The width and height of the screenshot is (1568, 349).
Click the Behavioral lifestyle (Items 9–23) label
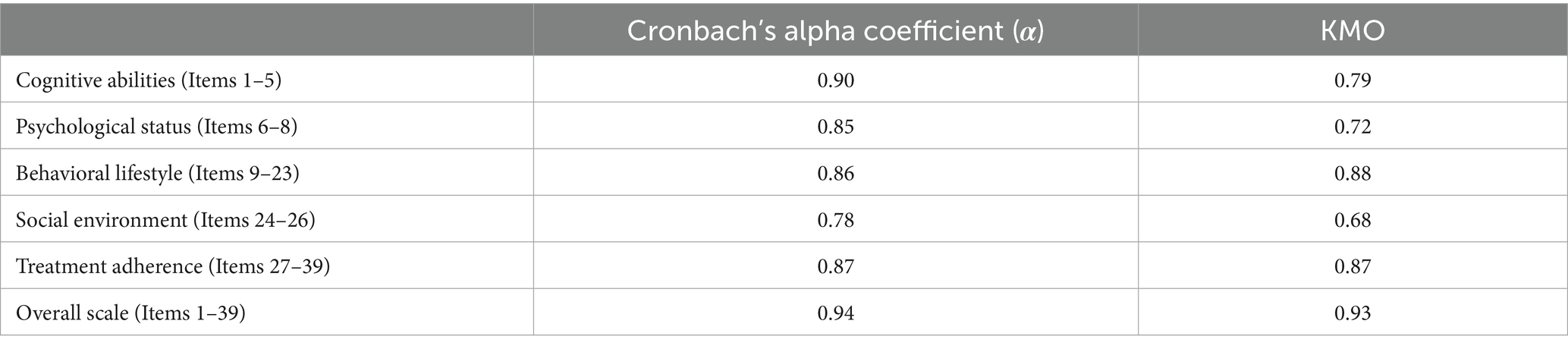coord(158,174)
